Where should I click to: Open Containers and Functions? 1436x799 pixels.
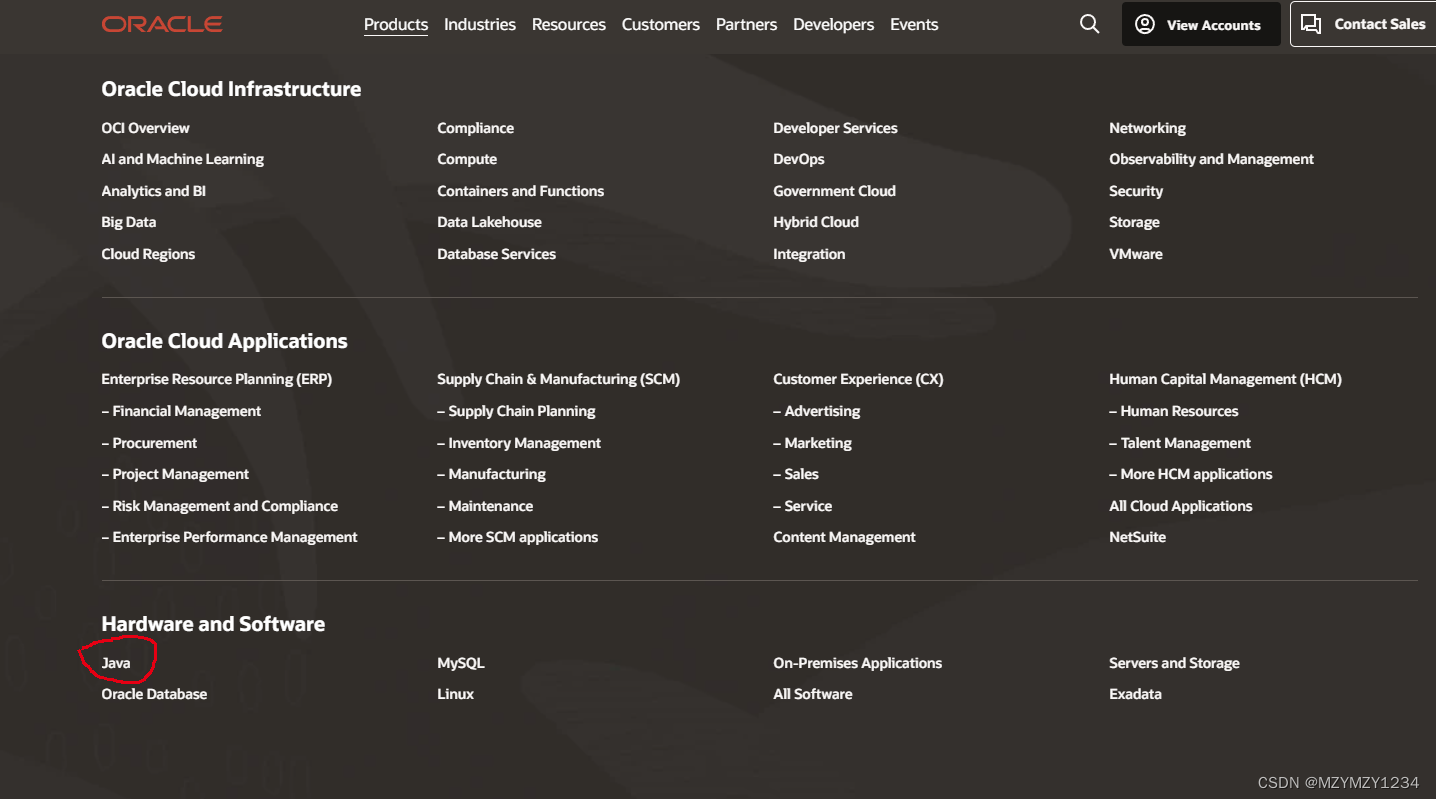pyautogui.click(x=521, y=191)
